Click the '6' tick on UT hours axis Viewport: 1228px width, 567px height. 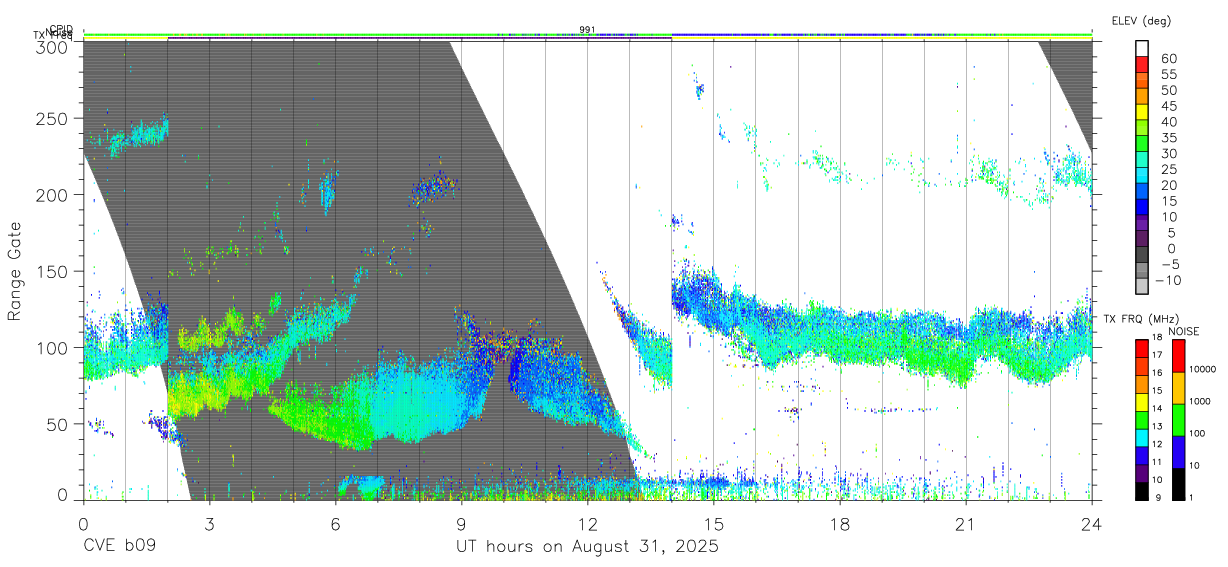(x=335, y=523)
